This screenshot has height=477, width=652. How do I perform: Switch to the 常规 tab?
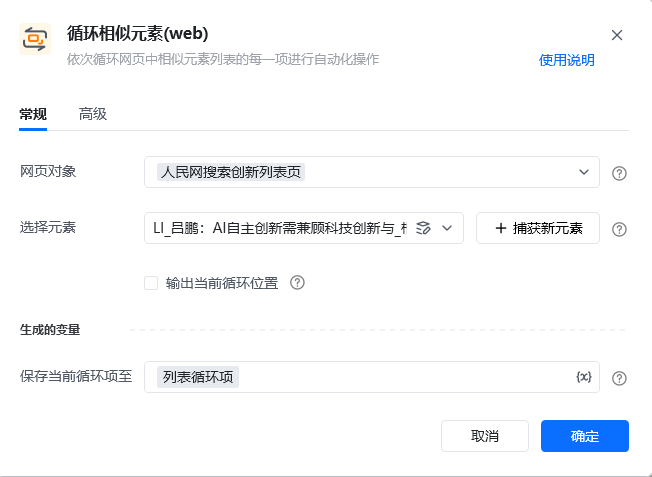[x=33, y=114]
